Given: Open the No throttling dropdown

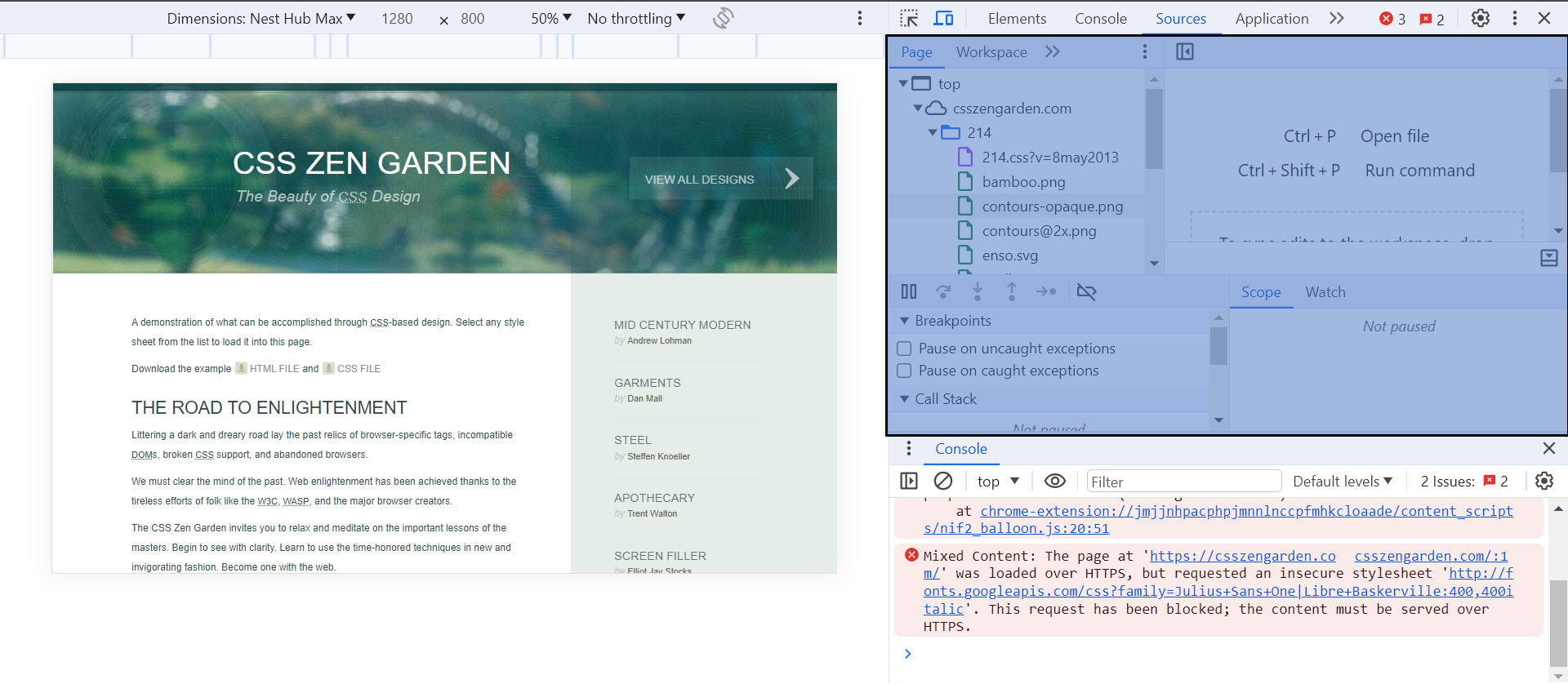Looking at the screenshot, I should (636, 18).
